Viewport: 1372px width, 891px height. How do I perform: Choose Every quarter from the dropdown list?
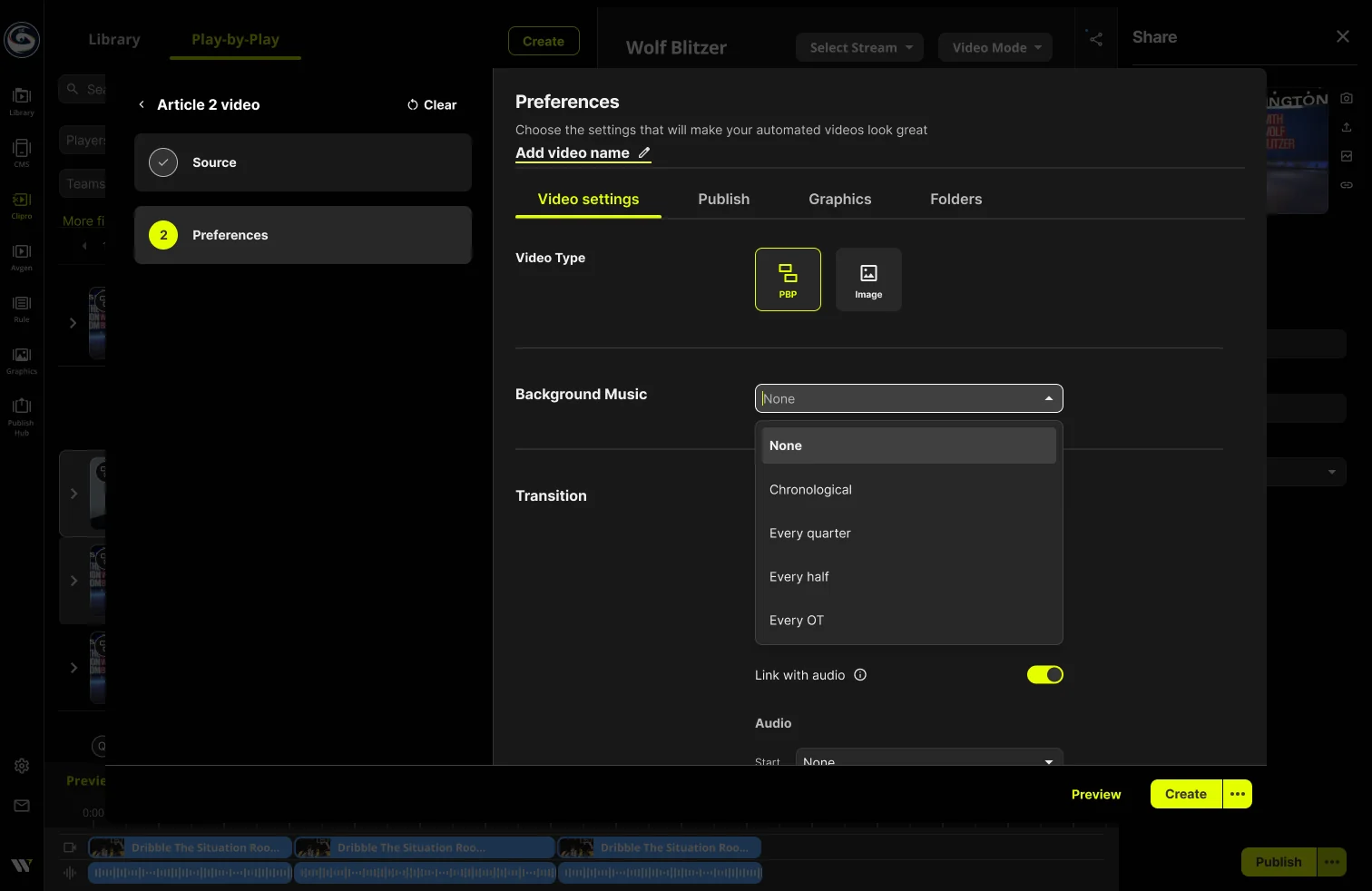[908, 533]
